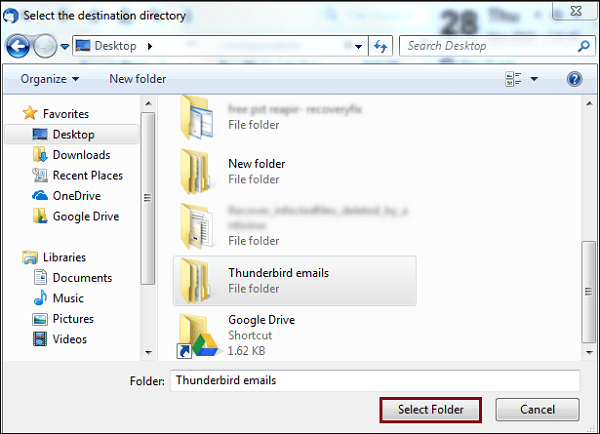Click the Thunderbird icon in title bar
The width and height of the screenshot is (600, 434).
[11, 16]
